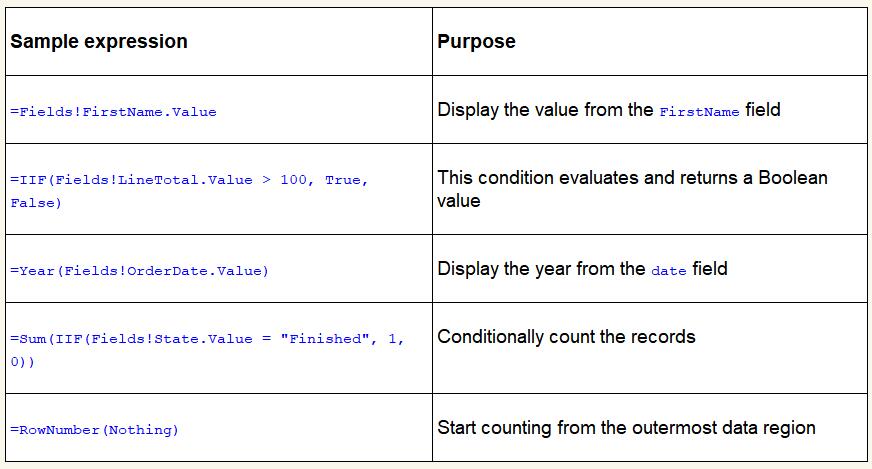Click the "Sample expression" column header

coord(99,42)
